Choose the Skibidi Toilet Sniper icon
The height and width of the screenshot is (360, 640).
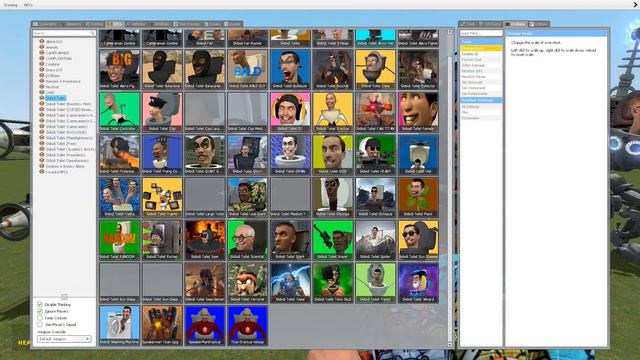[x=333, y=240]
